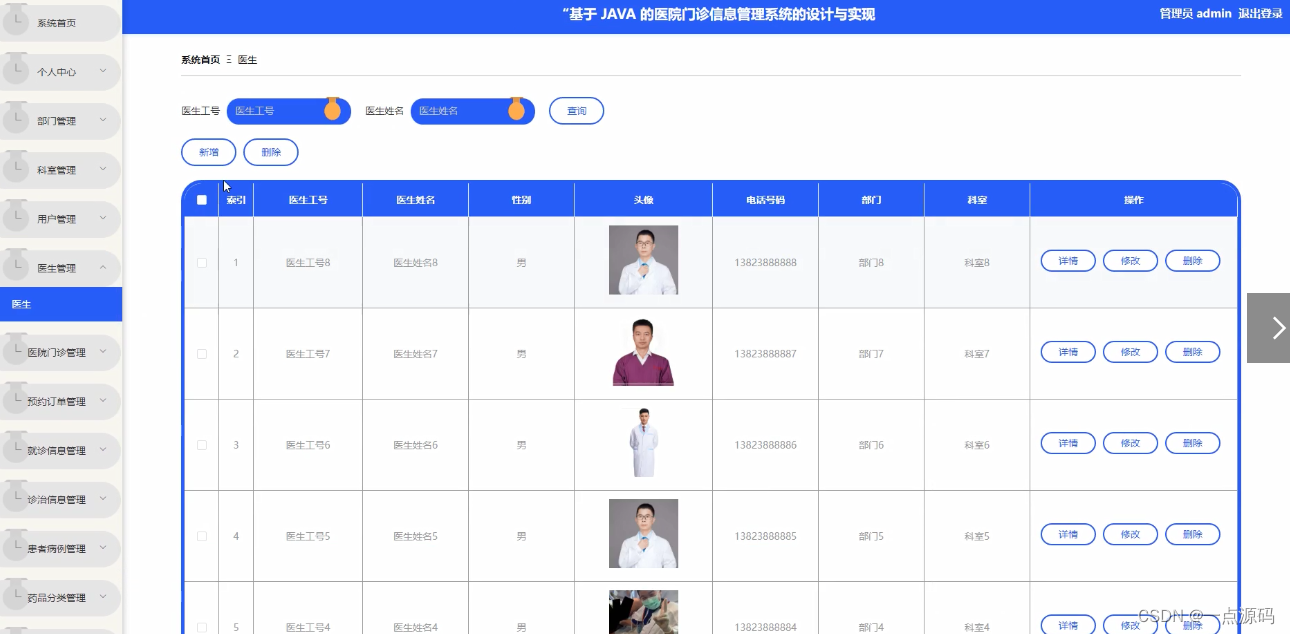Click the icon beside 诊治信息管理 in sidebar
This screenshot has height=634, width=1290.
pos(15,497)
